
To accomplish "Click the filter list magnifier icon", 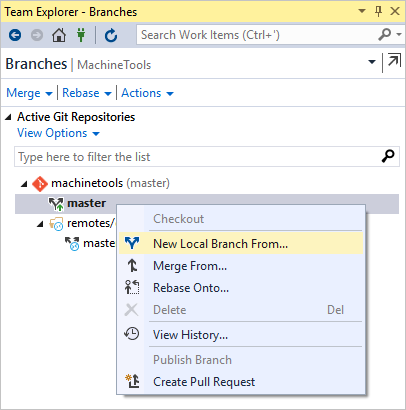I will click(x=388, y=156).
